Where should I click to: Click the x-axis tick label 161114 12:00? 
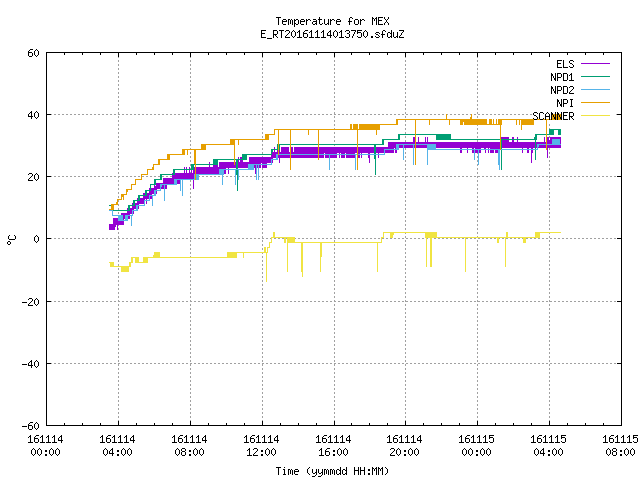[x=261, y=446]
